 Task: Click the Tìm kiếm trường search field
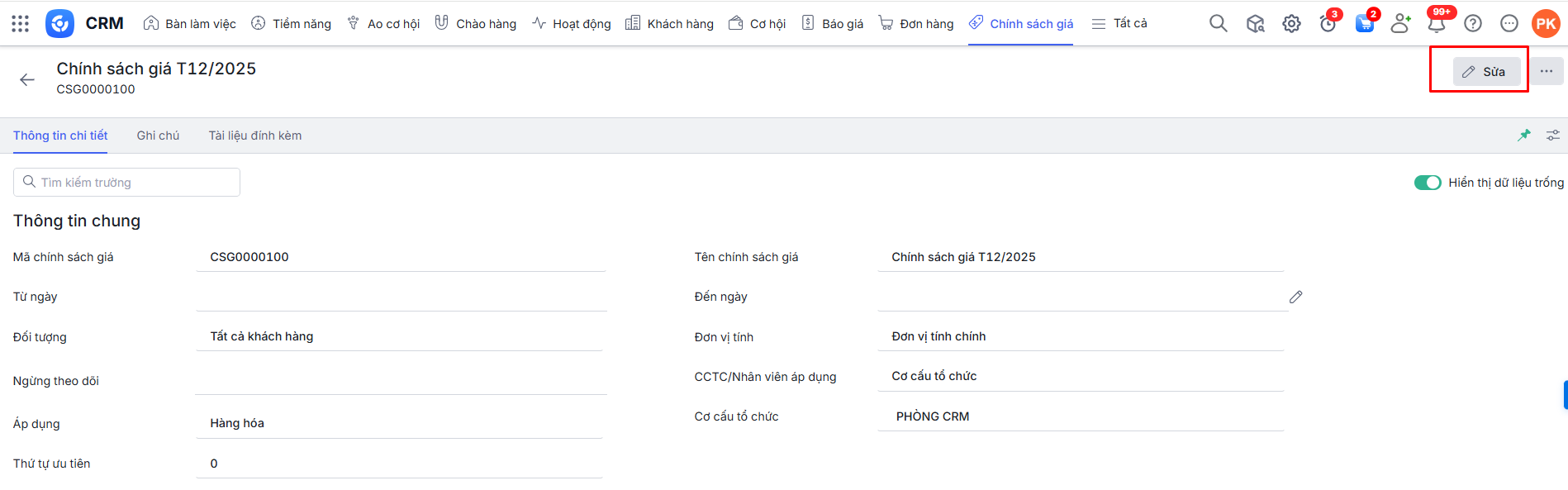[x=127, y=183]
